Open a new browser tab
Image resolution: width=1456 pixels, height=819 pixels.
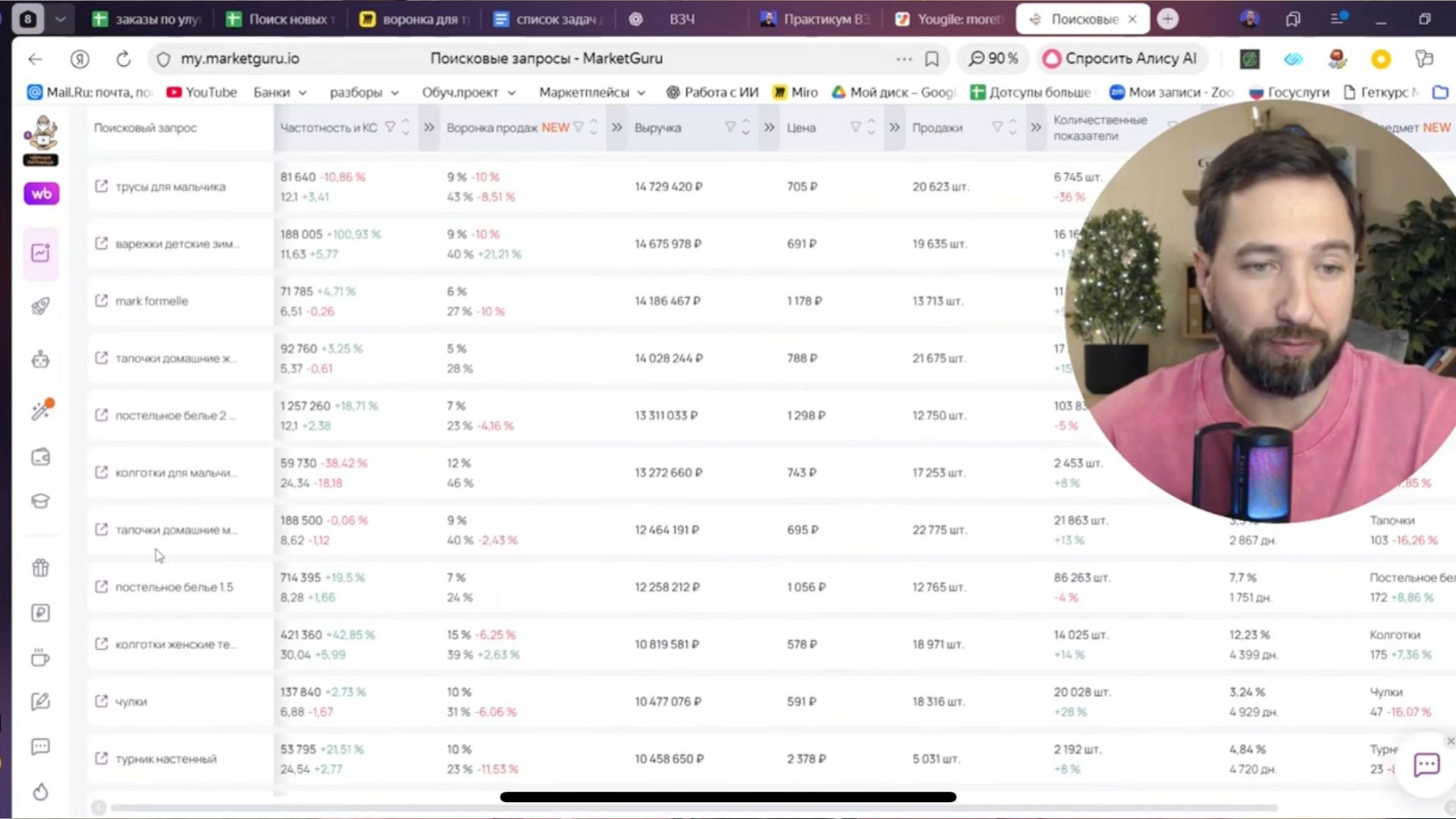(1168, 19)
